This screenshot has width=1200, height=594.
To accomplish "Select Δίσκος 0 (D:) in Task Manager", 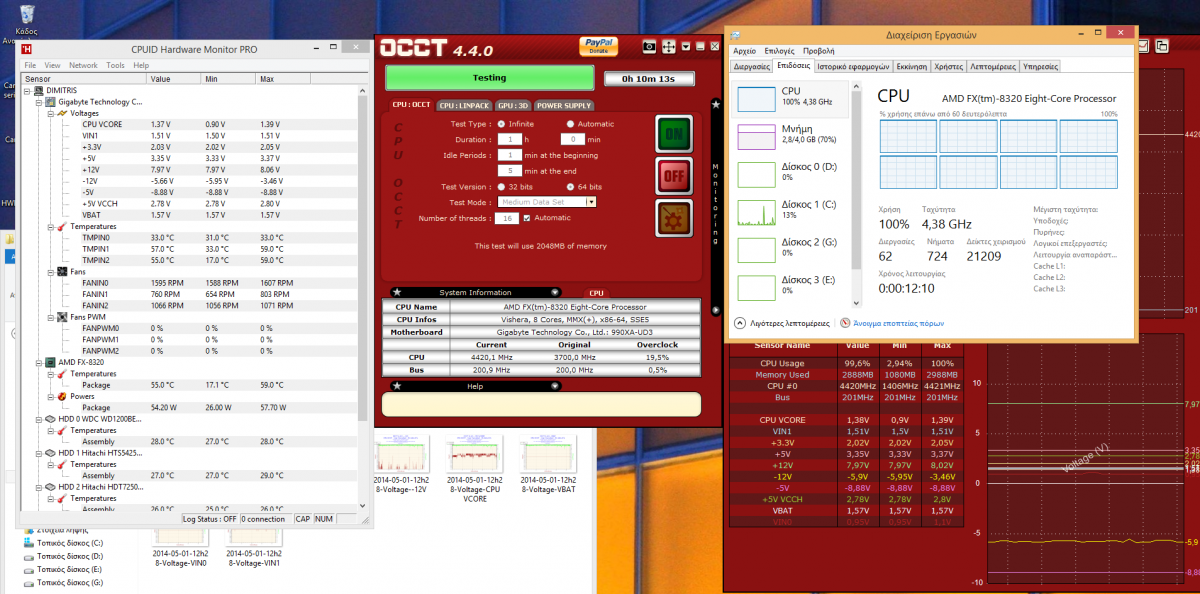I will (792, 173).
